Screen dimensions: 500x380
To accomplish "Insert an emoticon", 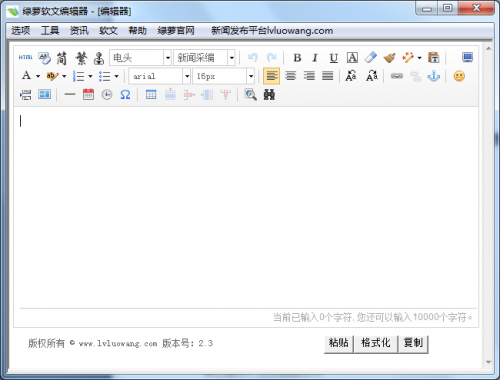I will pos(459,76).
